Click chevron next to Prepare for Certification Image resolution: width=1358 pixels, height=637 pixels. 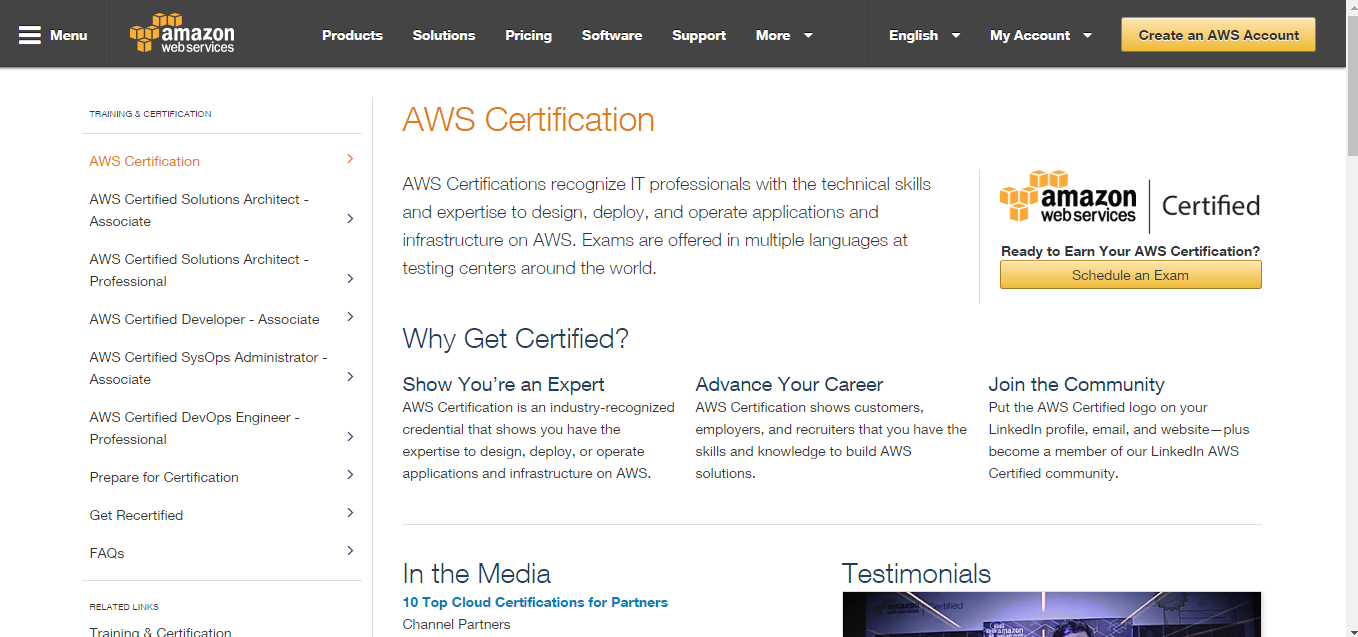[x=350, y=474]
